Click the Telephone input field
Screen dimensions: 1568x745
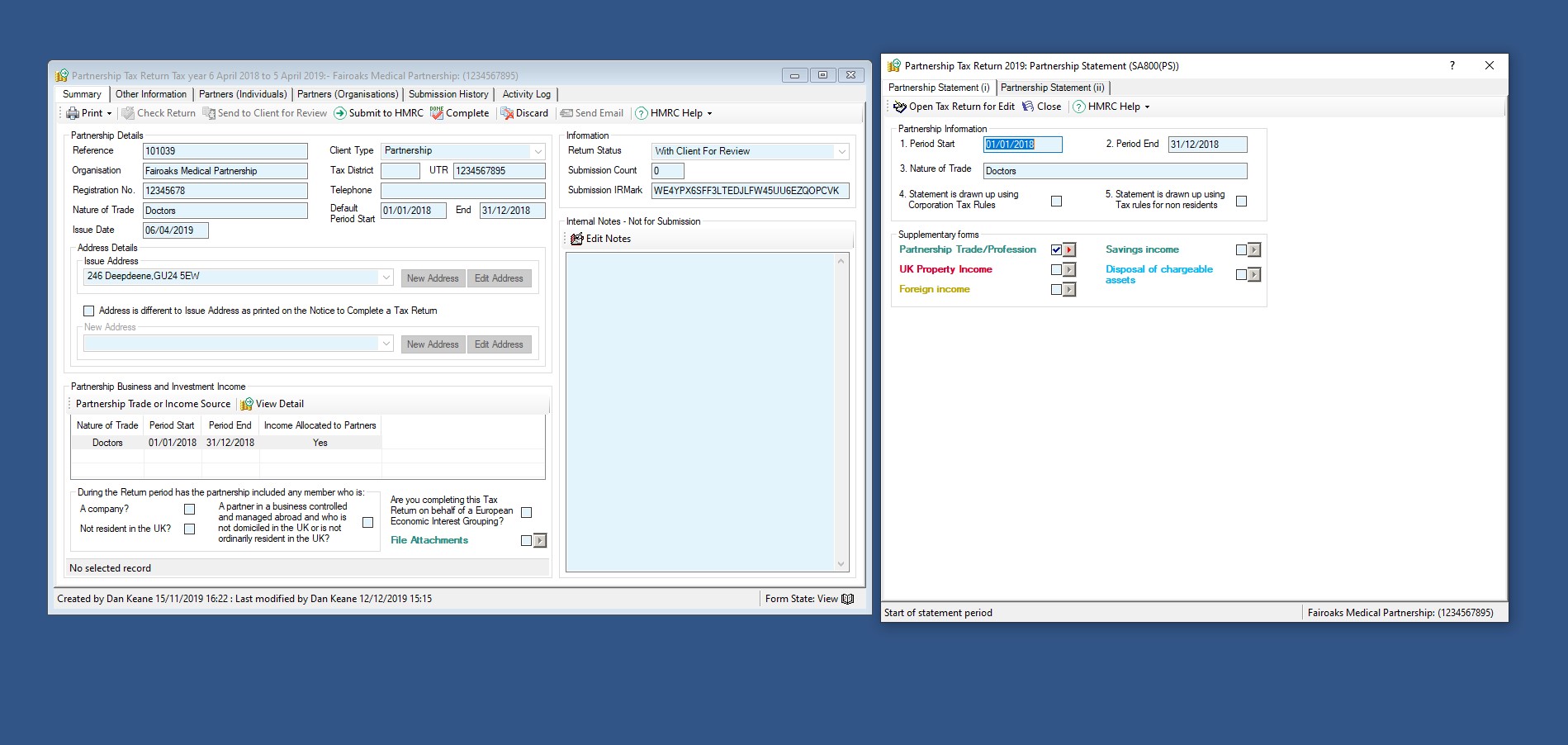(x=463, y=191)
